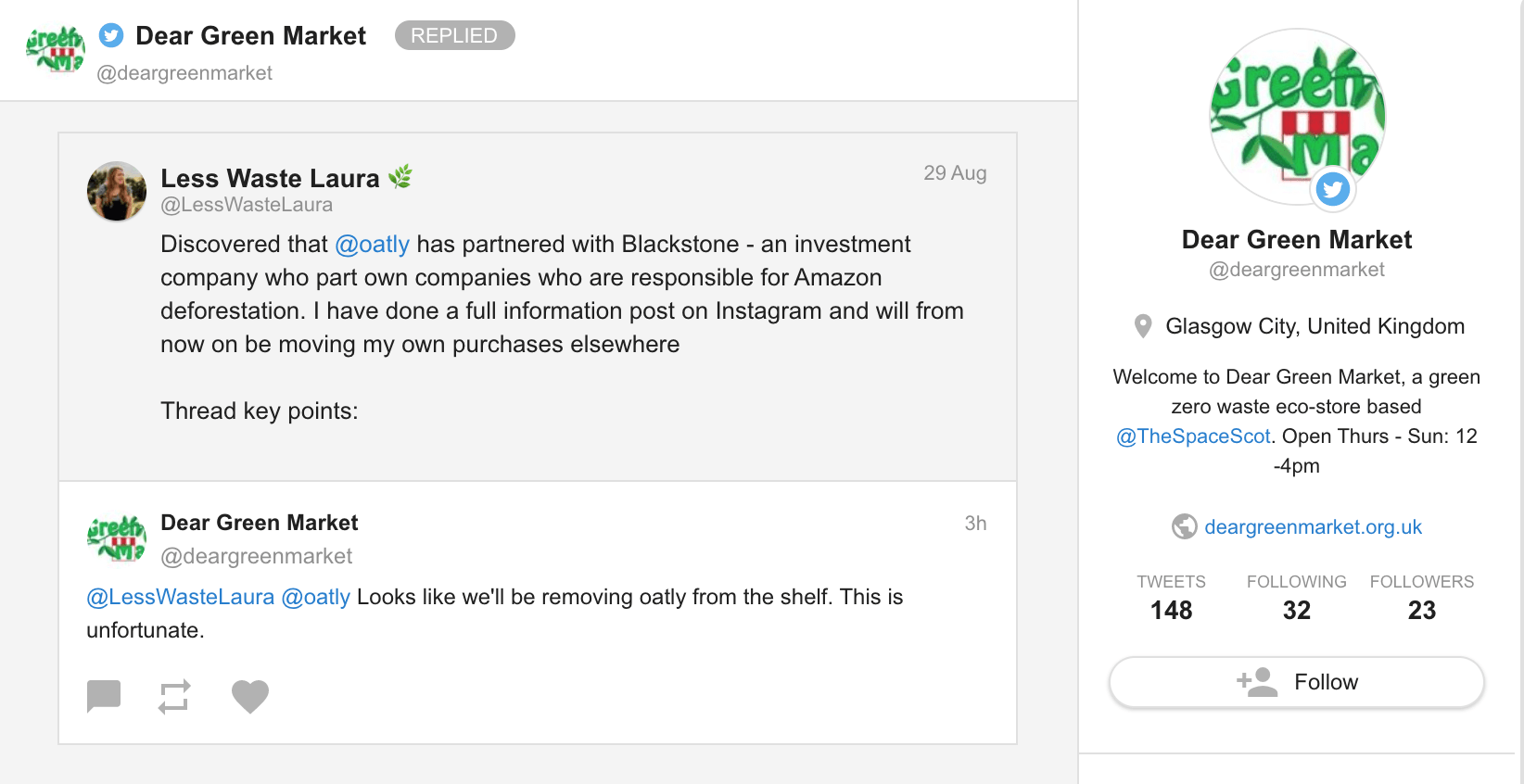The height and width of the screenshot is (784, 1524).
Task: Like the tweet with heart icon
Action: [249, 696]
